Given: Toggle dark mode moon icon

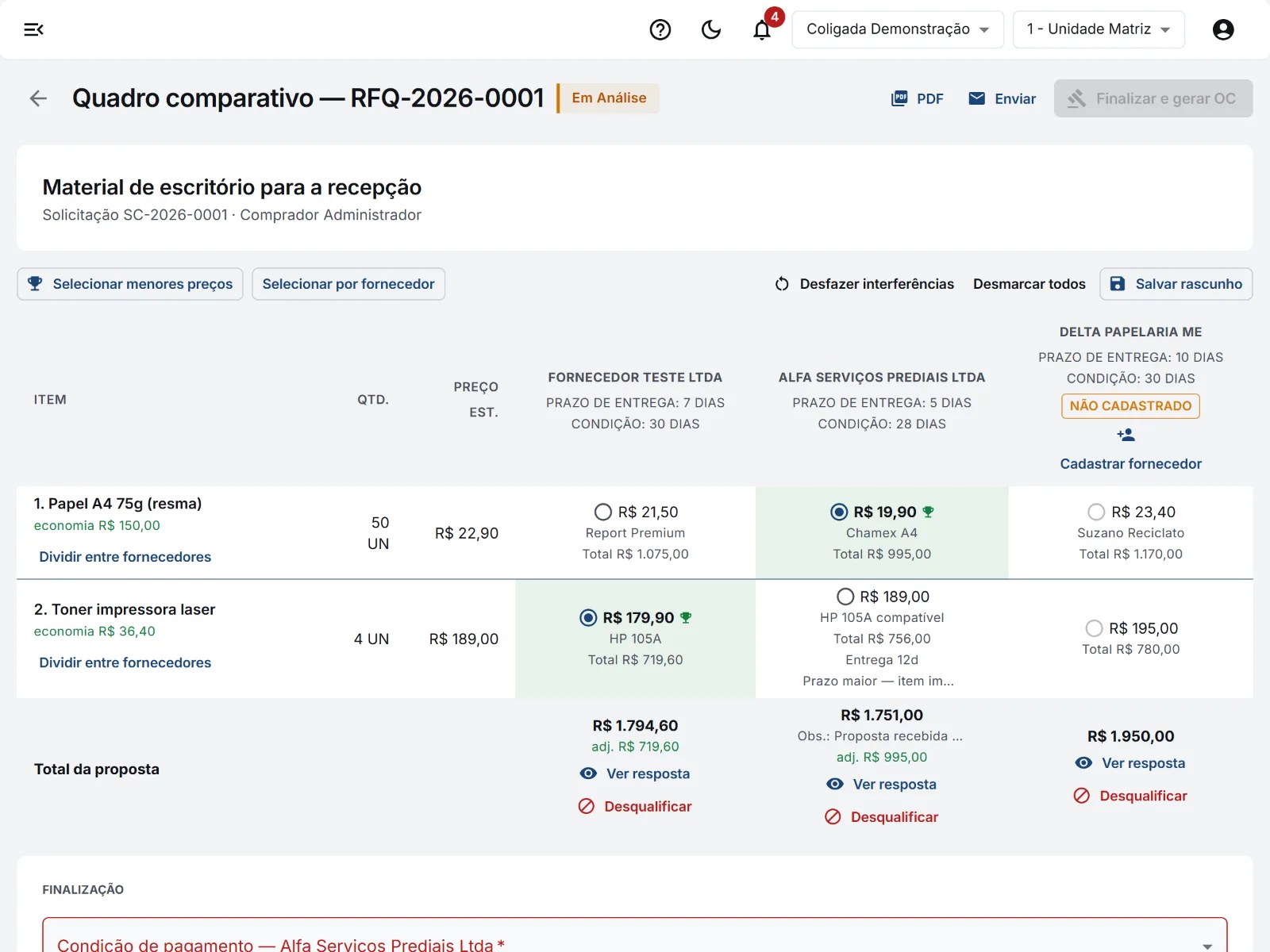Looking at the screenshot, I should point(711,29).
